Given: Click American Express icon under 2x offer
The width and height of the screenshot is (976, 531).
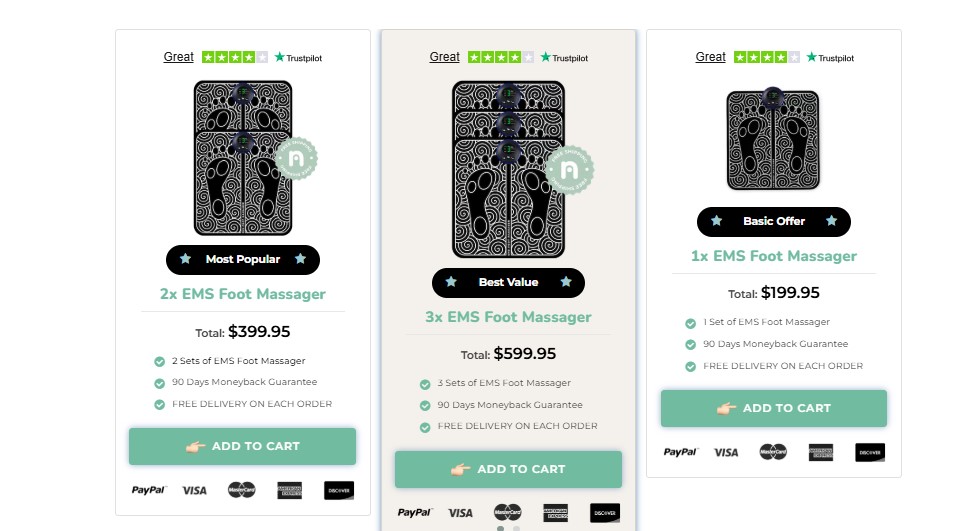Looking at the screenshot, I should pos(290,490).
